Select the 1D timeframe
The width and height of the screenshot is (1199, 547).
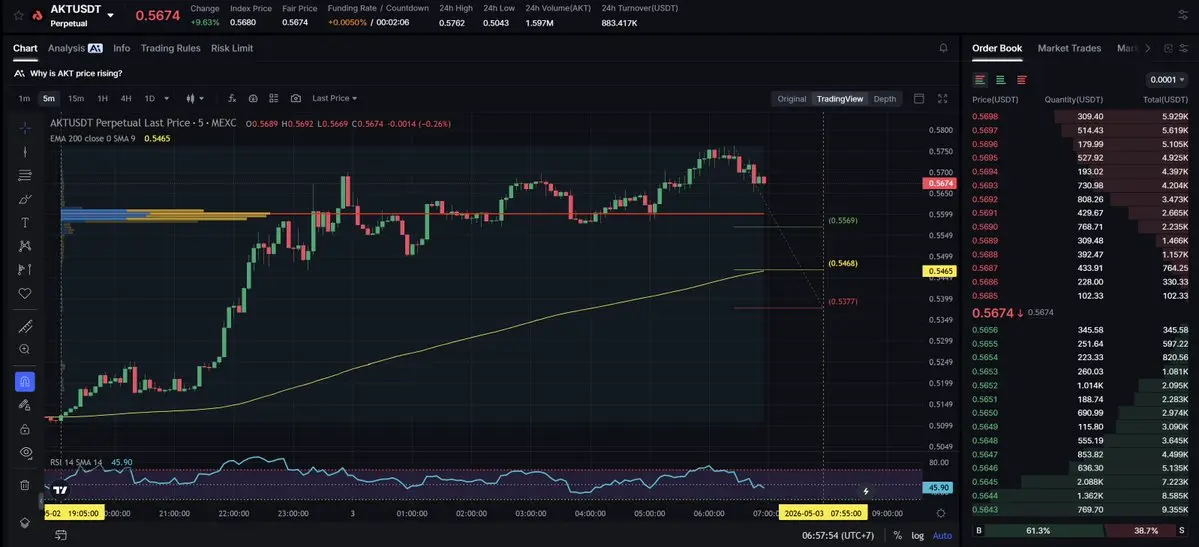point(150,99)
